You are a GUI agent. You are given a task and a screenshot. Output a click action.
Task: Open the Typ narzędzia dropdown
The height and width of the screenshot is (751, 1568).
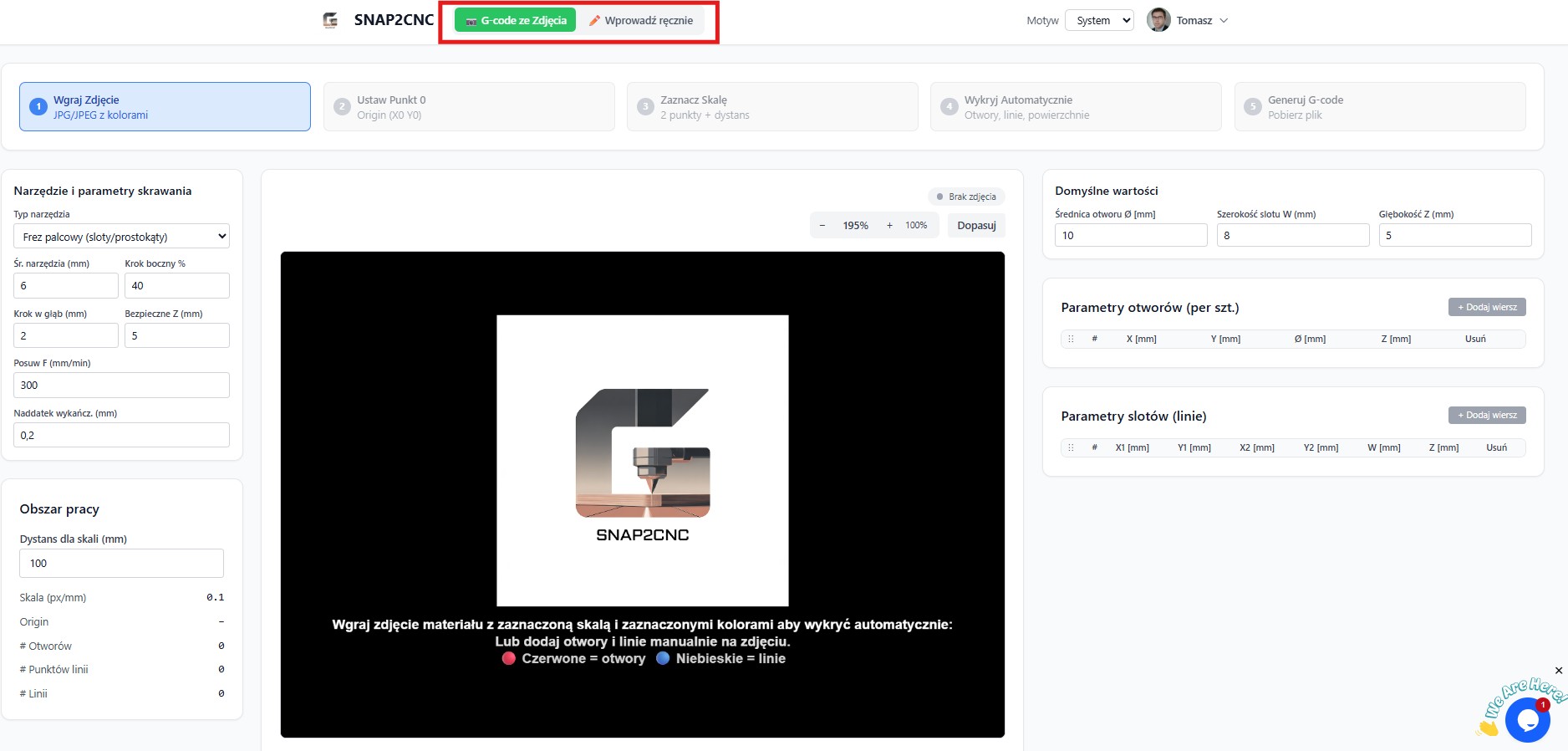[x=121, y=237]
